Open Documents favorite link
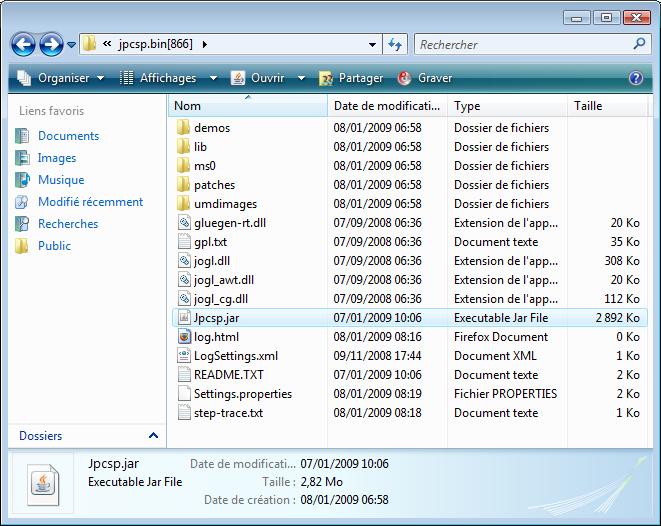This screenshot has width=661, height=526. click(x=69, y=136)
